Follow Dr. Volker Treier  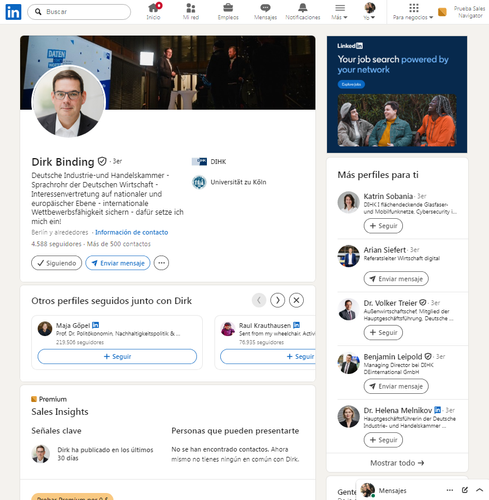tap(383, 332)
